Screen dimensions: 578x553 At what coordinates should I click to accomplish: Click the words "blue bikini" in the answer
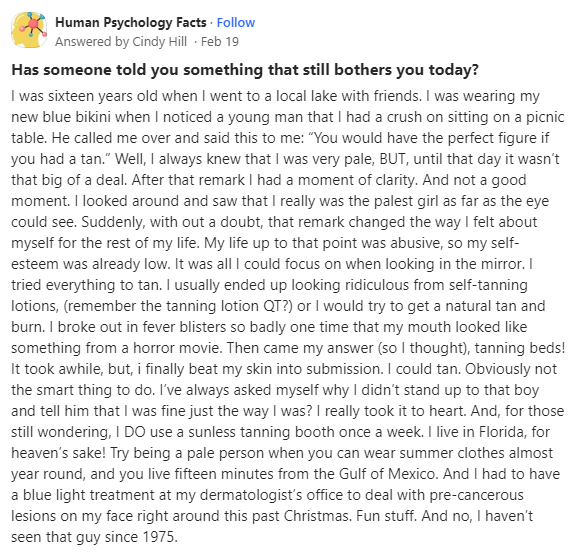(76, 117)
